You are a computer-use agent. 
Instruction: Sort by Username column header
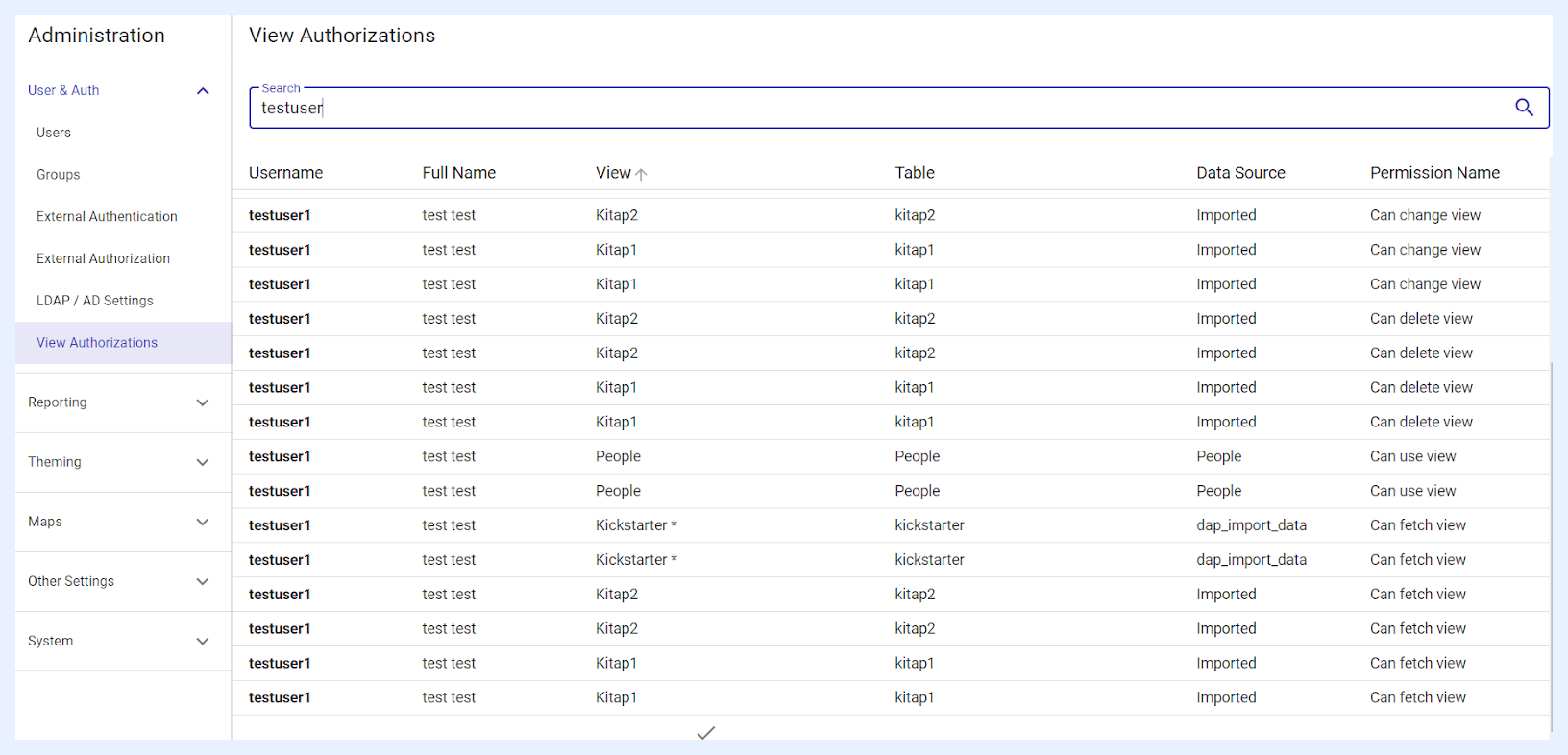coord(285,173)
